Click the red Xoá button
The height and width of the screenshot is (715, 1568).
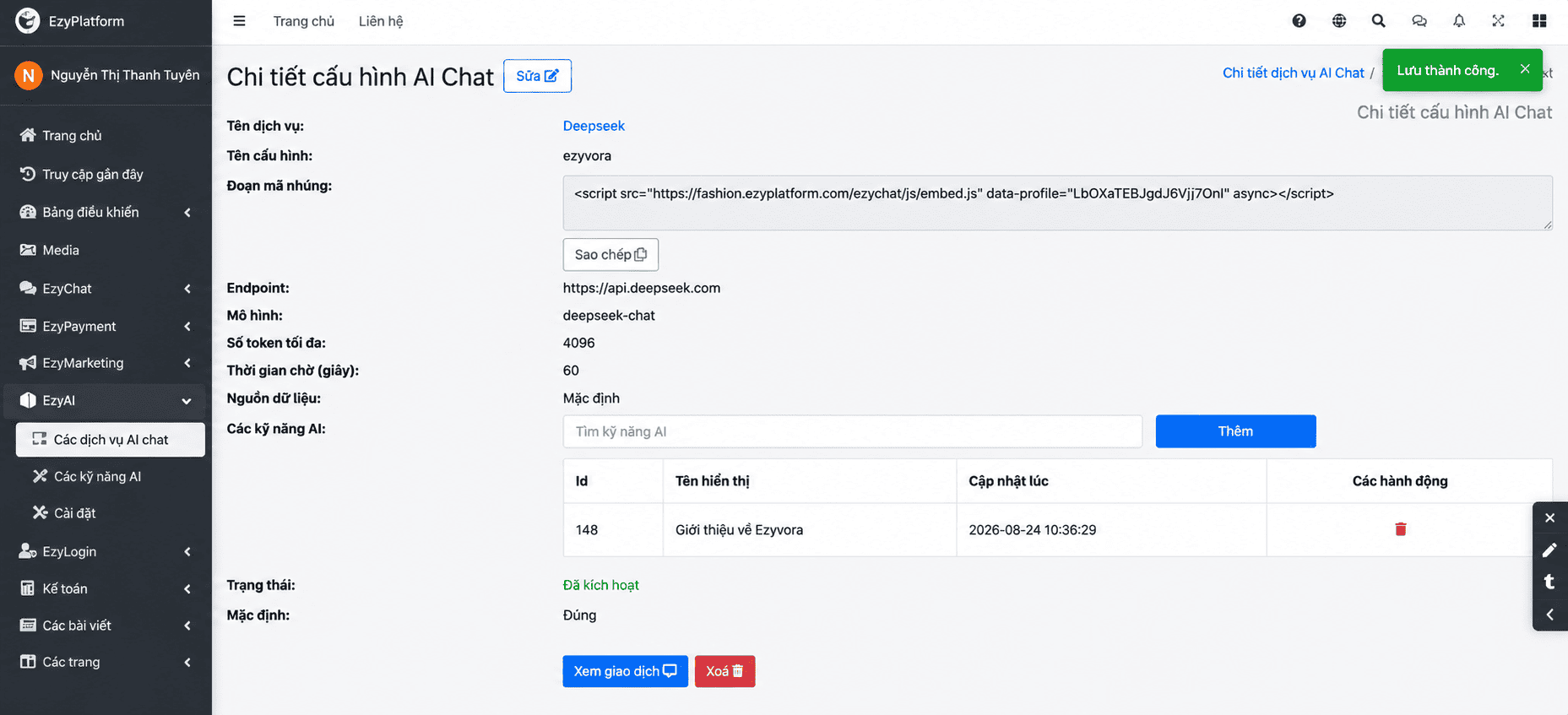coord(724,671)
